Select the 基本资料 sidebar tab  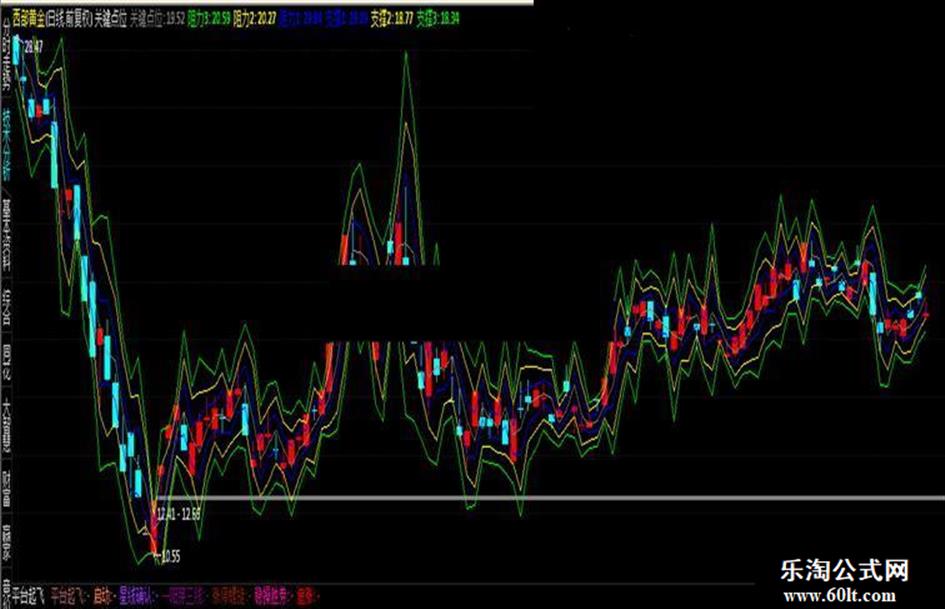point(7,228)
